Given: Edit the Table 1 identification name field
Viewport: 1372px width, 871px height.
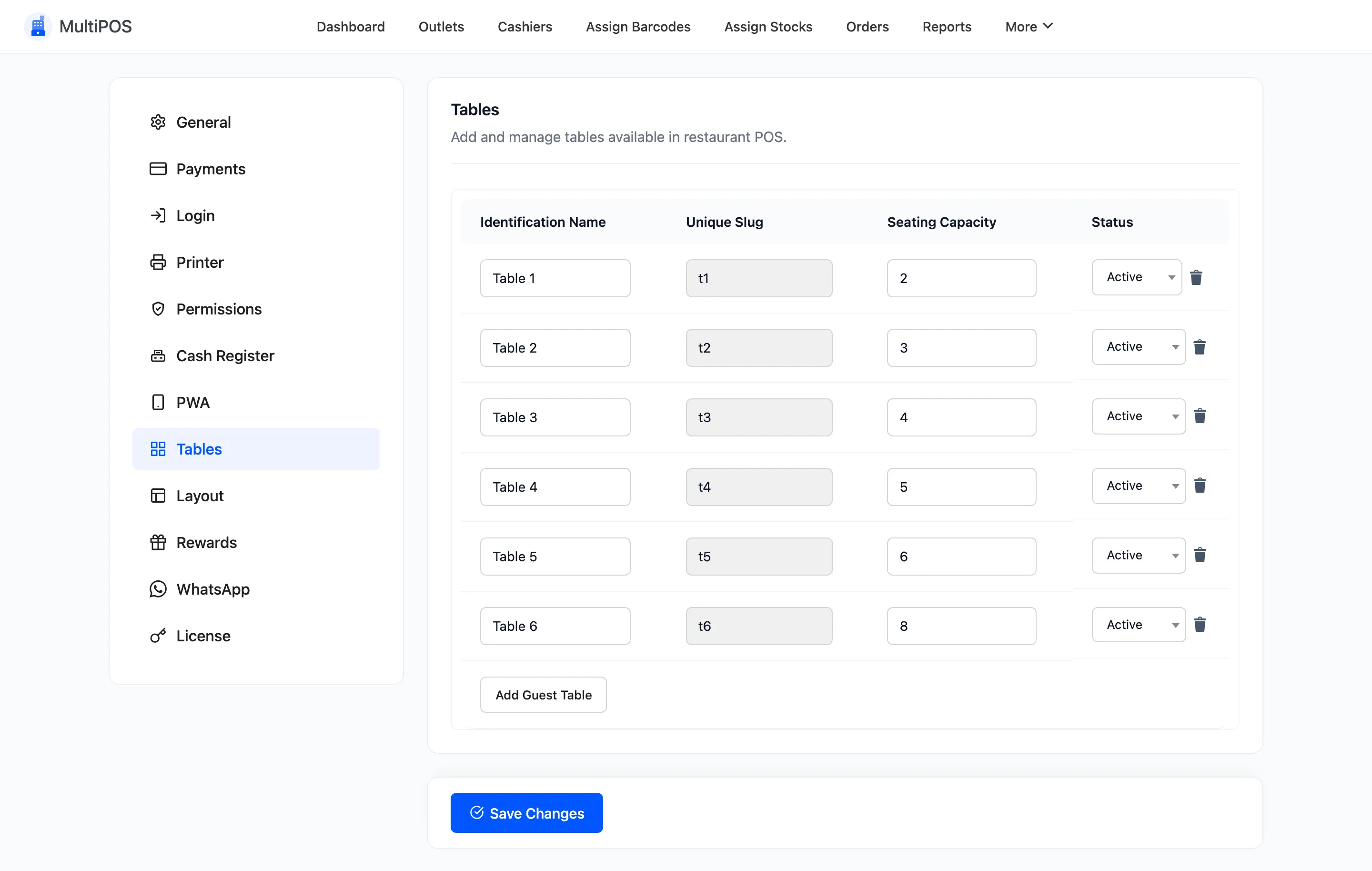Looking at the screenshot, I should pyautogui.click(x=555, y=278).
